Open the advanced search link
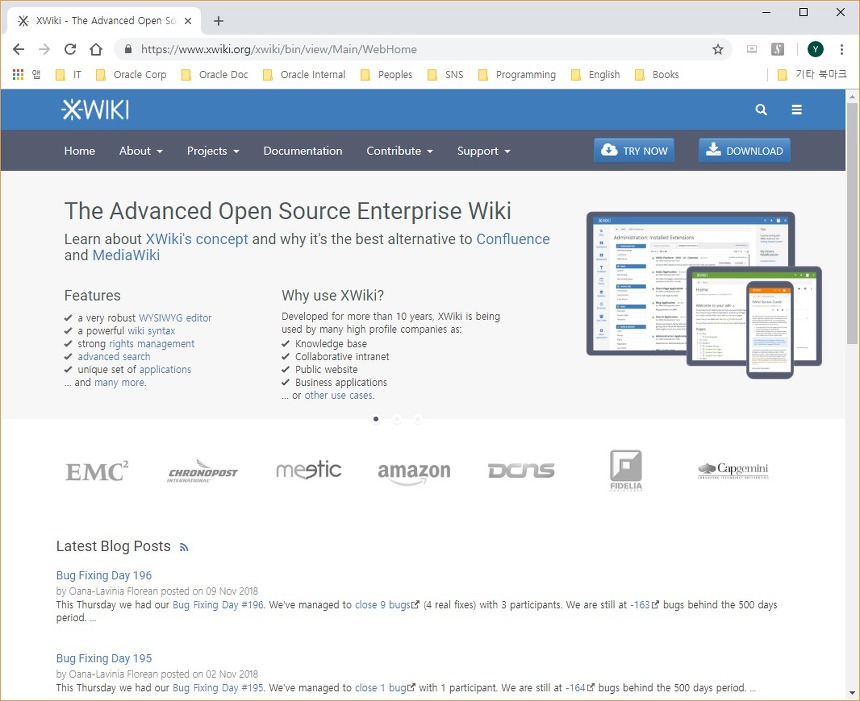860x701 pixels. tap(114, 357)
